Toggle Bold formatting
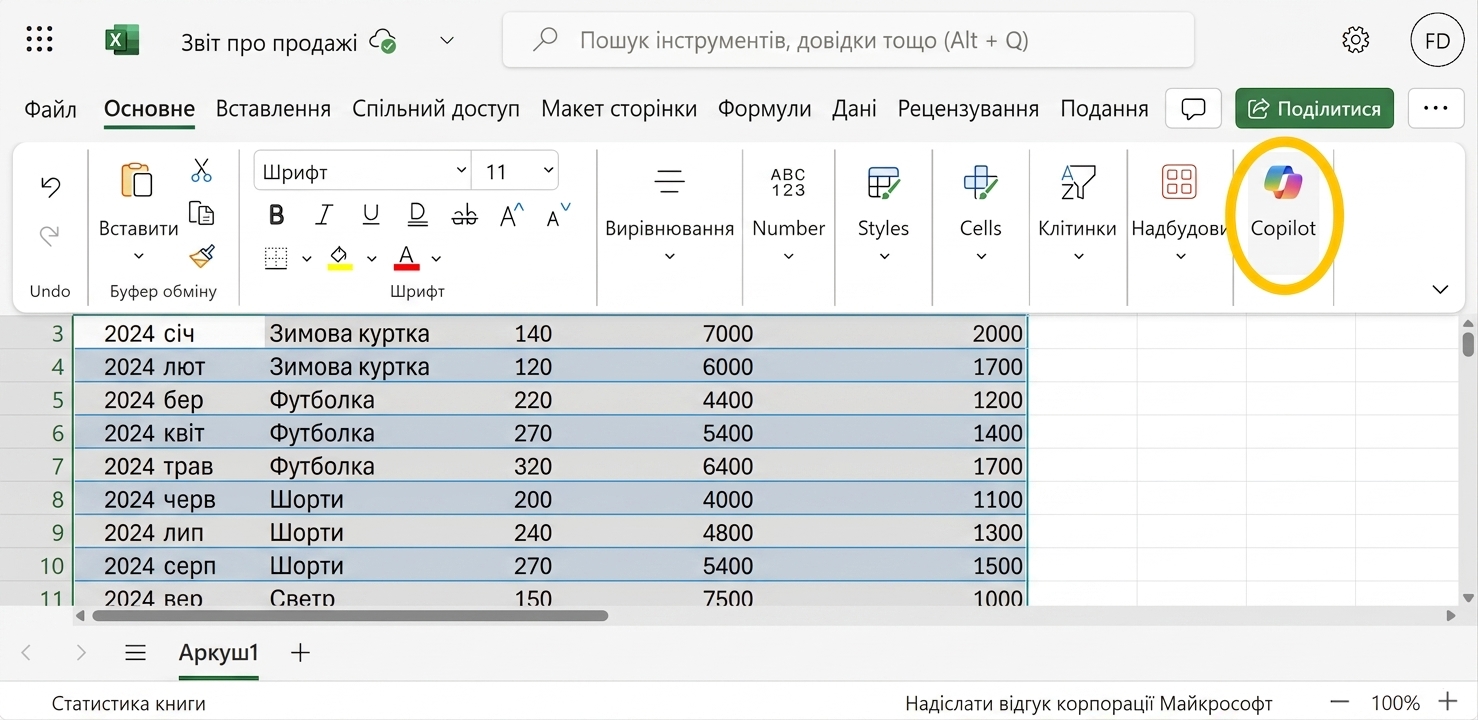This screenshot has width=1478, height=720. pyautogui.click(x=277, y=215)
